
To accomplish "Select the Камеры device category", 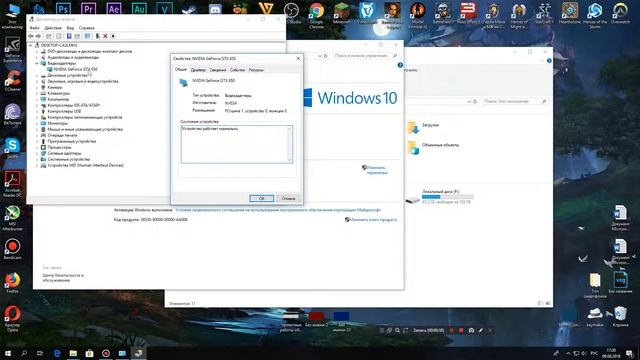I will [55, 87].
